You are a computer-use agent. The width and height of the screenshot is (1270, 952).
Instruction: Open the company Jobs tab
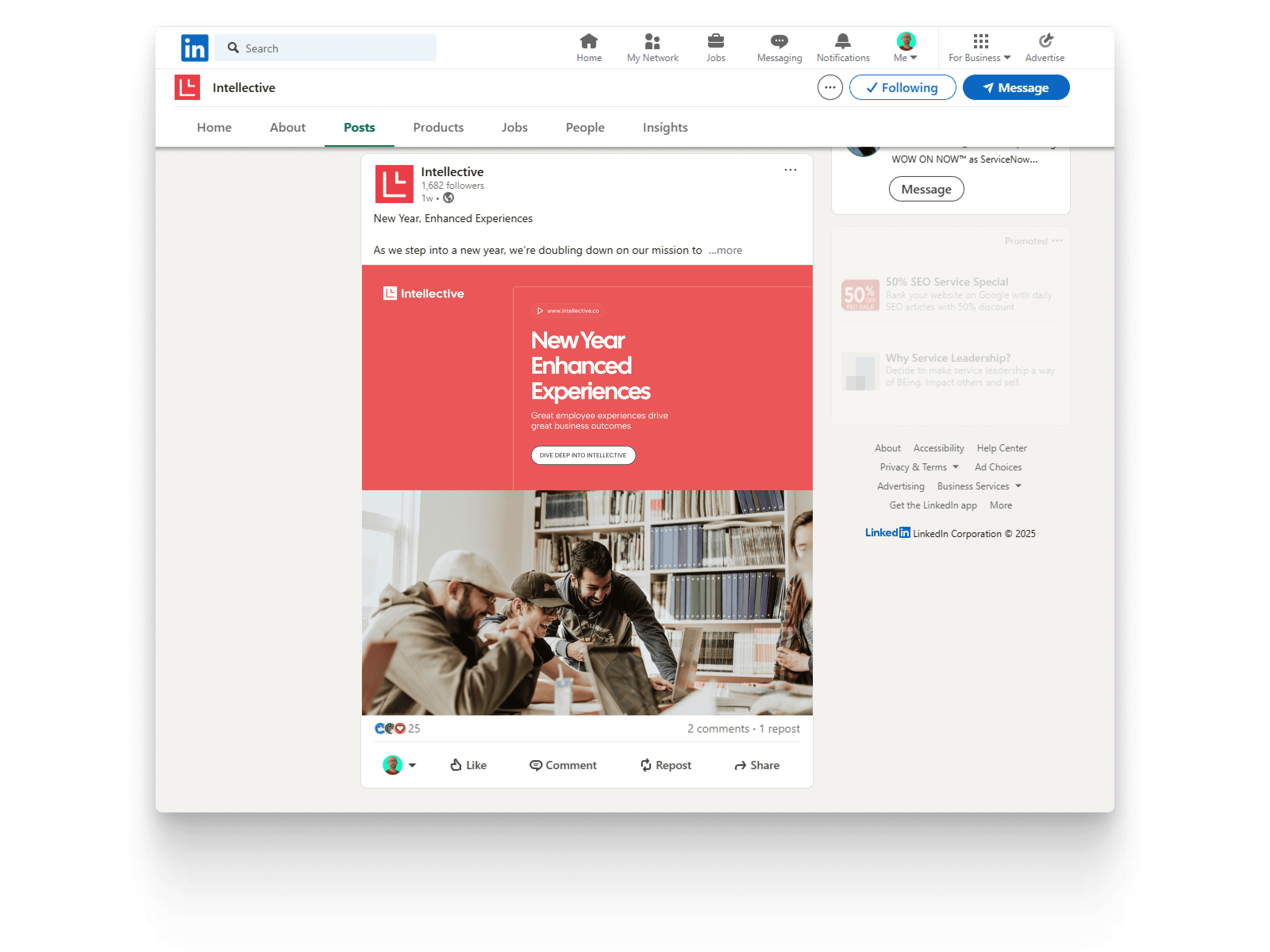pyautogui.click(x=514, y=127)
